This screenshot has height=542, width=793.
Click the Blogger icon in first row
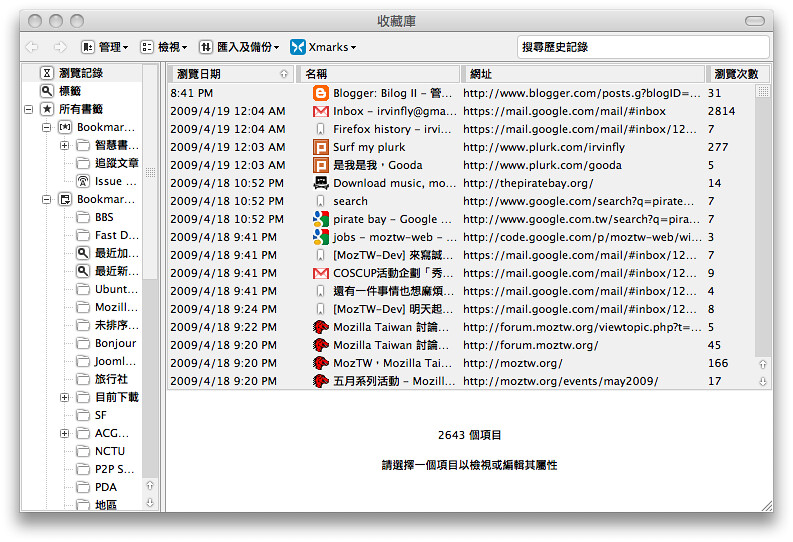point(321,93)
